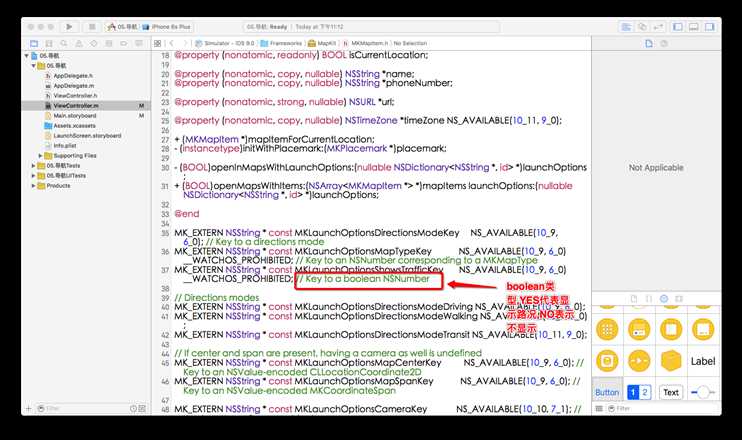This screenshot has width=742, height=440.
Task: Collapse the root 05.导航 project
Action: point(26,56)
